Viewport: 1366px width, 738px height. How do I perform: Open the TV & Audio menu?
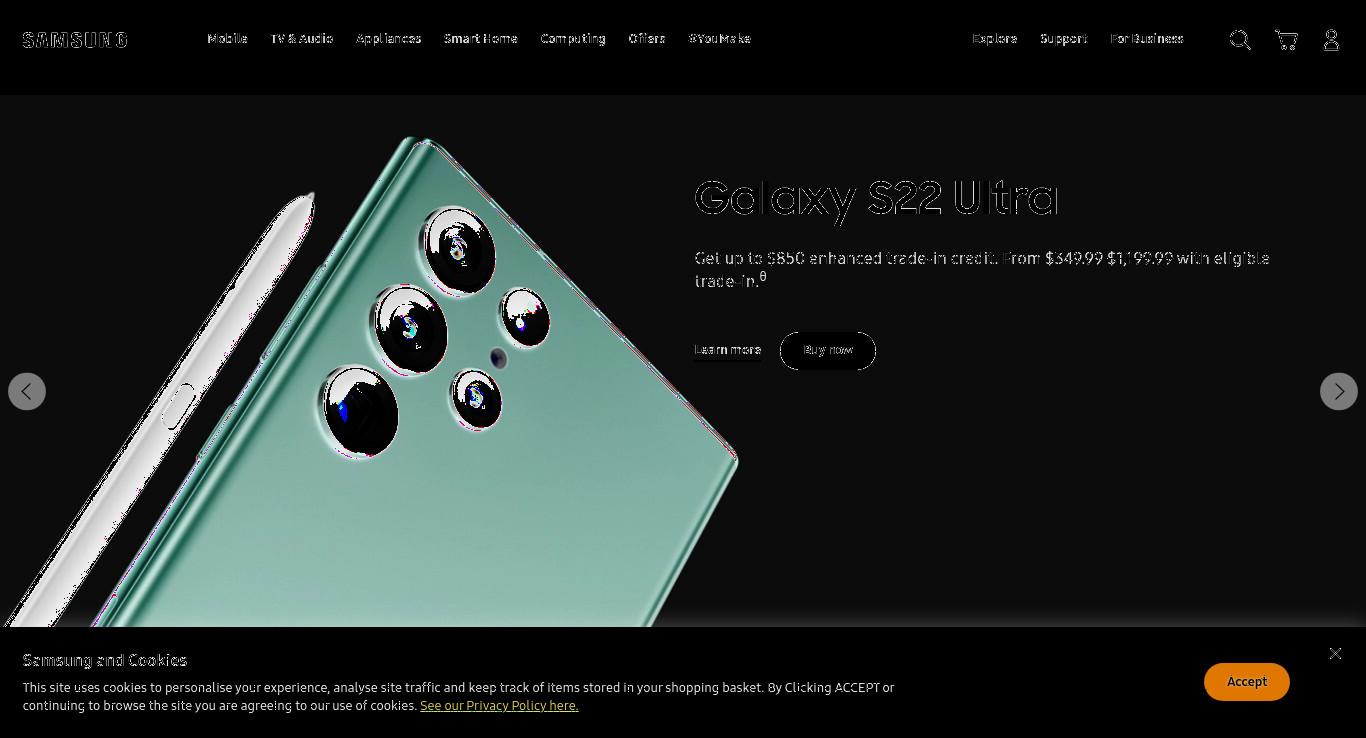point(302,39)
